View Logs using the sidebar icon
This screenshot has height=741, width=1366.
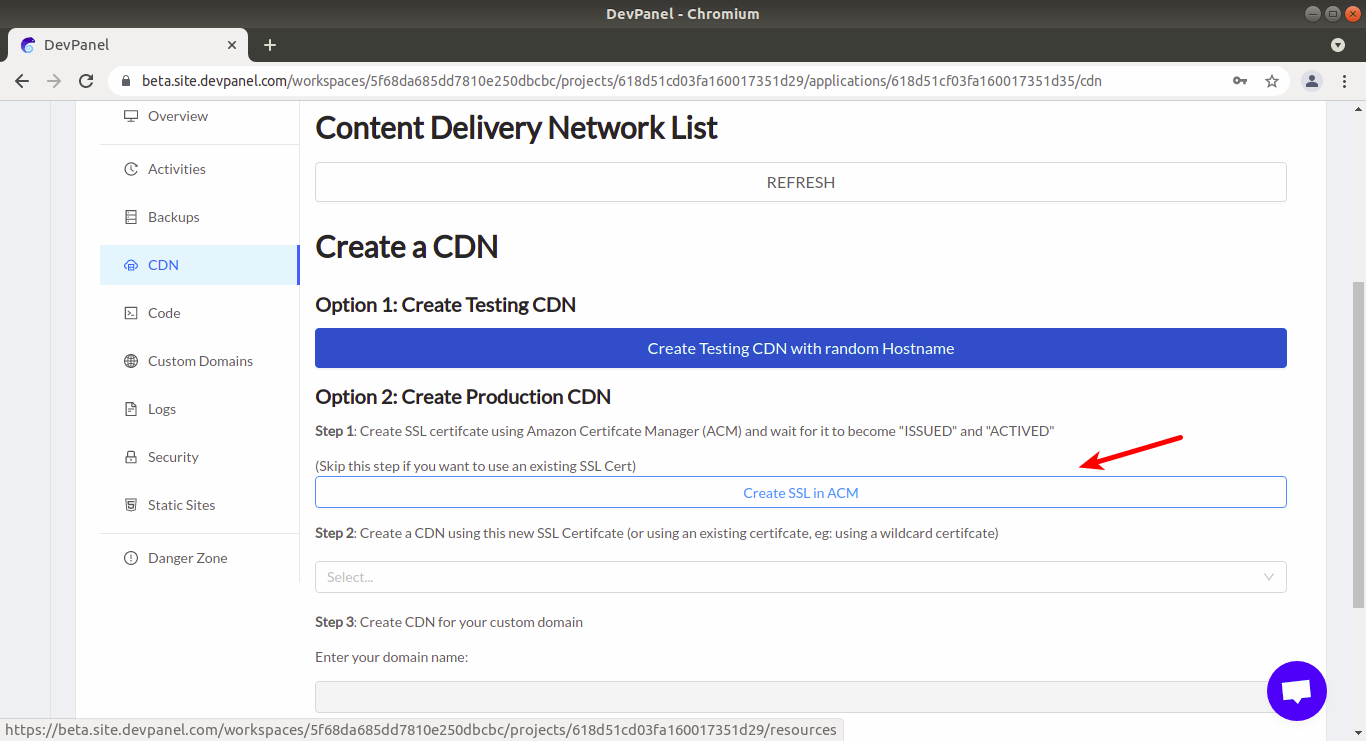[x=131, y=408]
